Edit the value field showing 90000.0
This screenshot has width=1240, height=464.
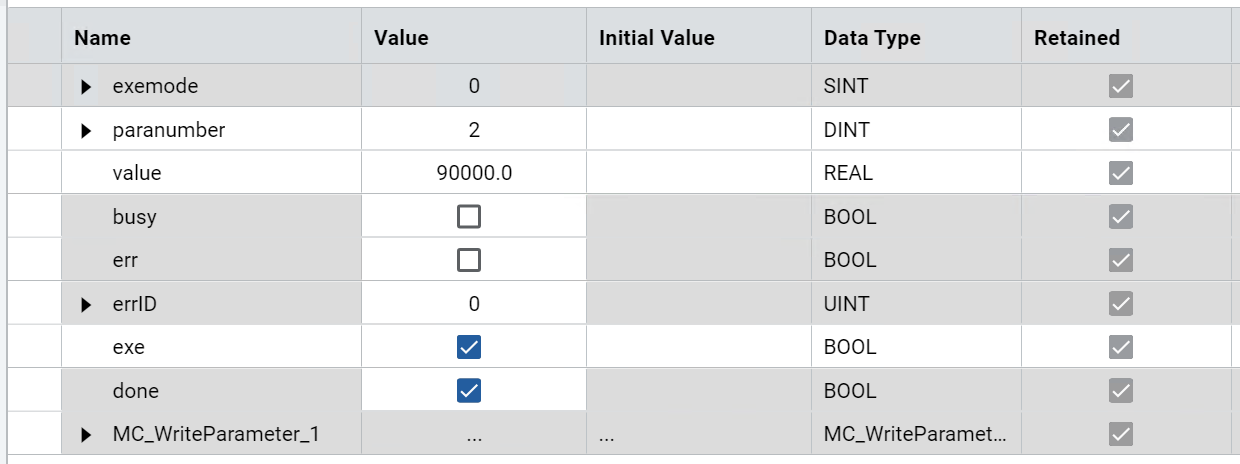[474, 173]
